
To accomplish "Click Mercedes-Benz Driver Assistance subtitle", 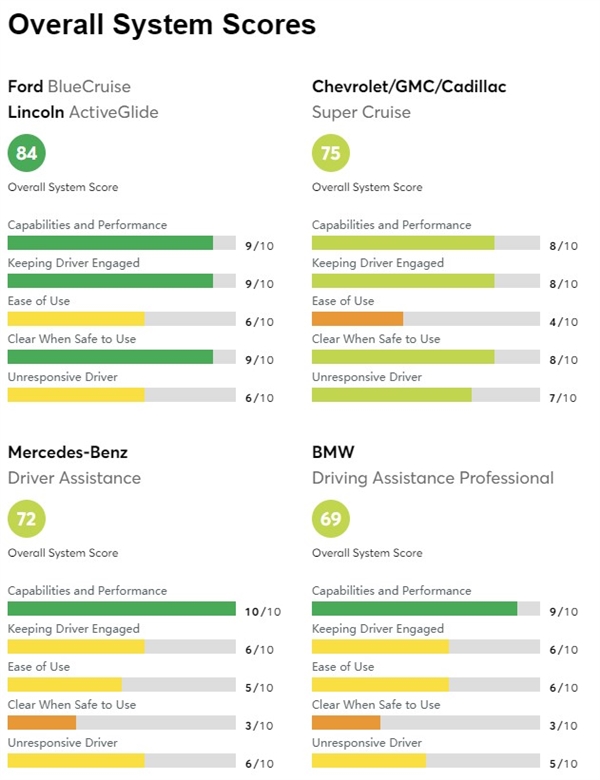I will point(74,478).
